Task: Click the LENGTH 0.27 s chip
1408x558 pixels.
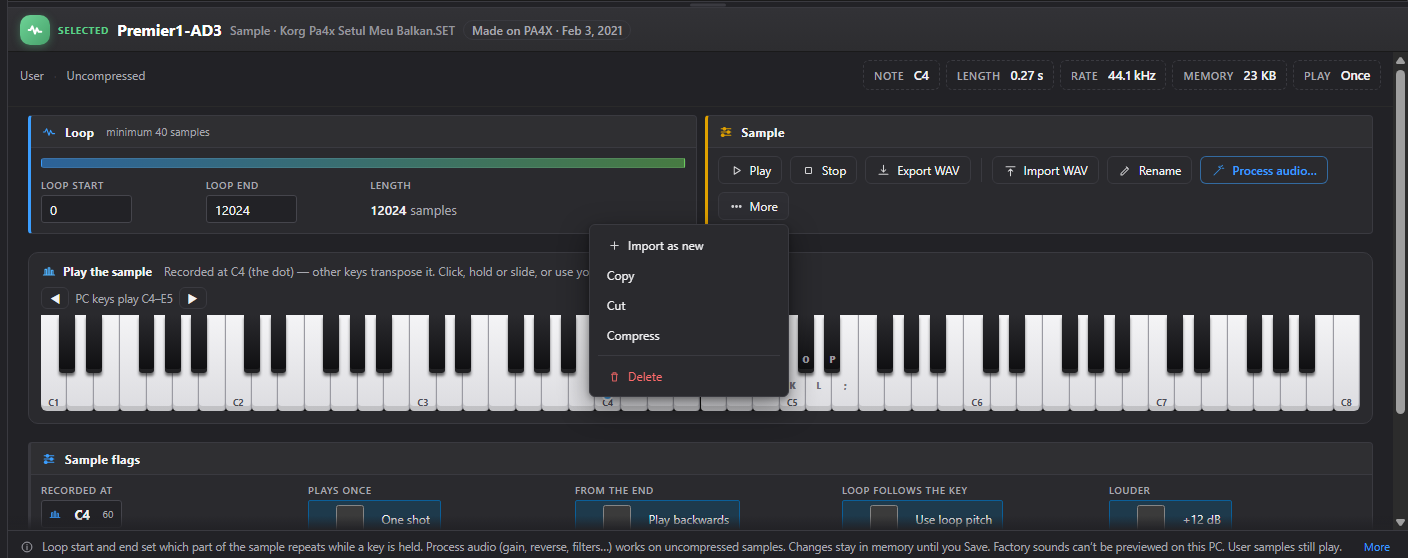Action: [999, 76]
